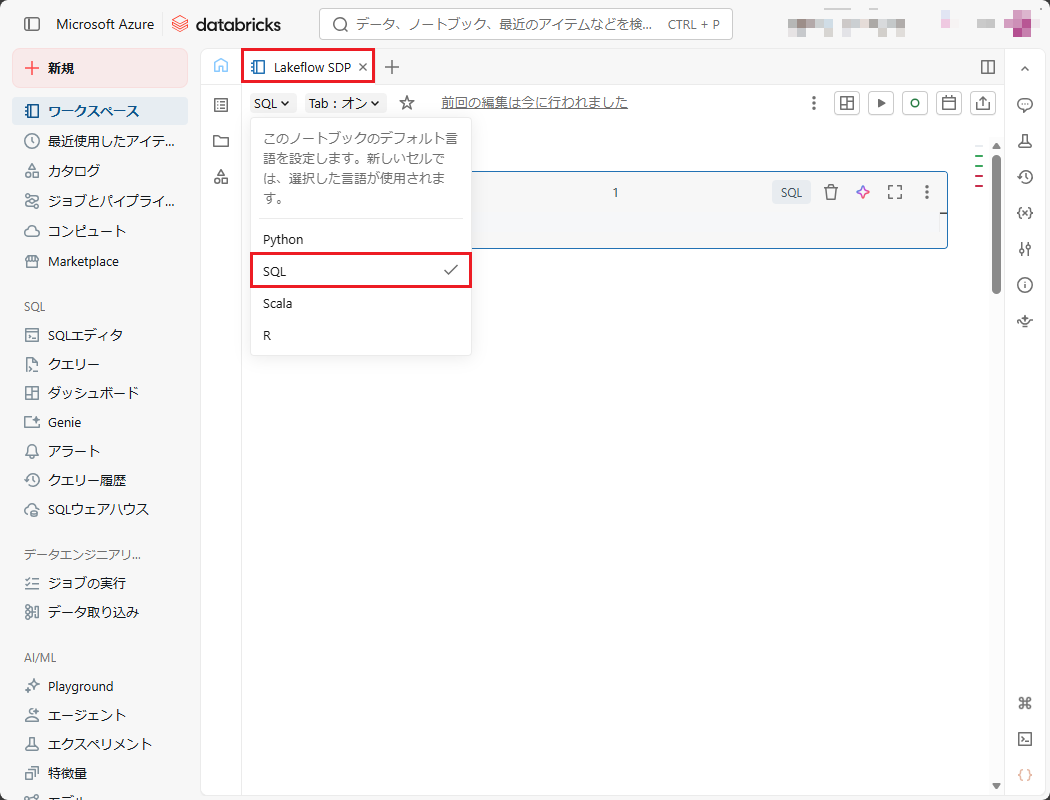This screenshot has height=800, width=1050.
Task: Collapse the SQL default language dropdown
Action: pos(272,103)
